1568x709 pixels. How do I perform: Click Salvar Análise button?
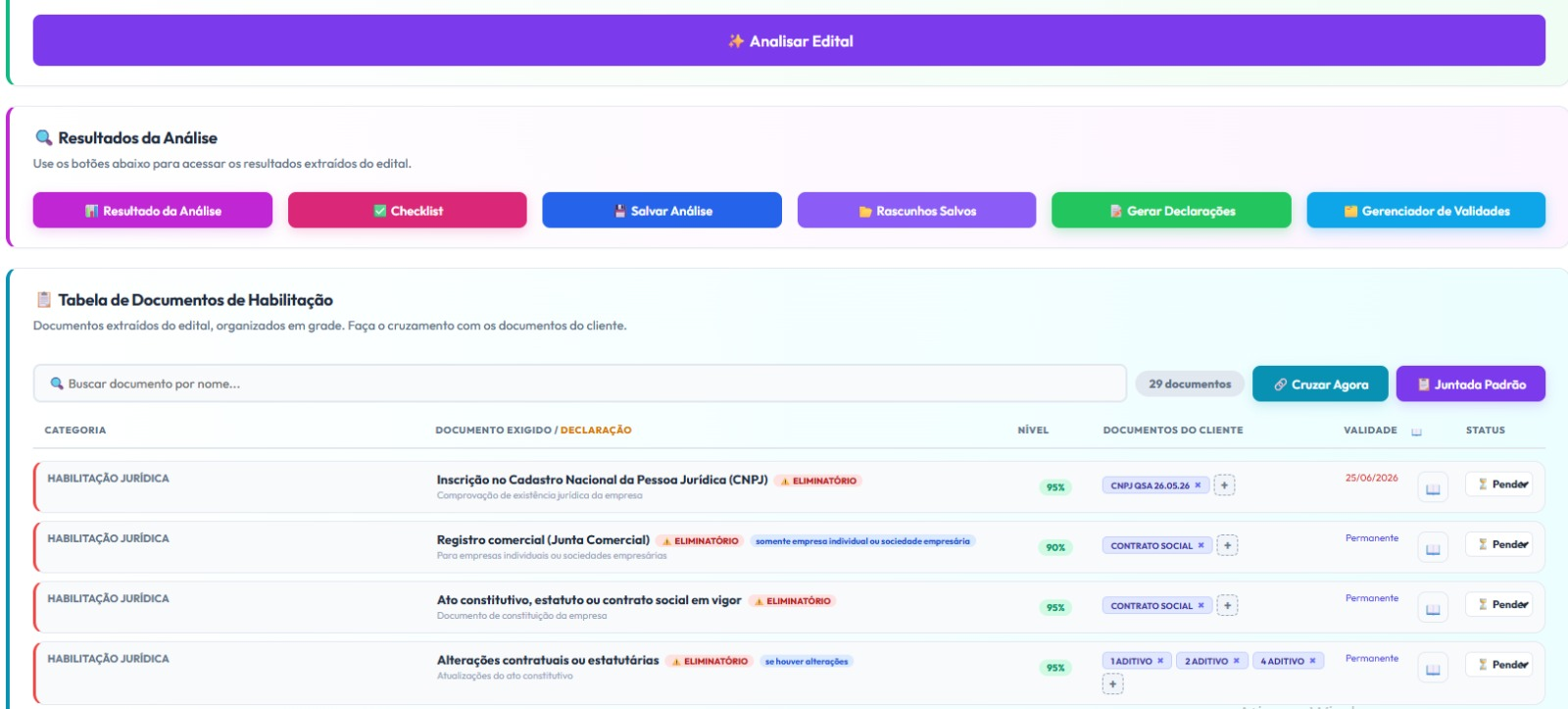[x=662, y=210]
